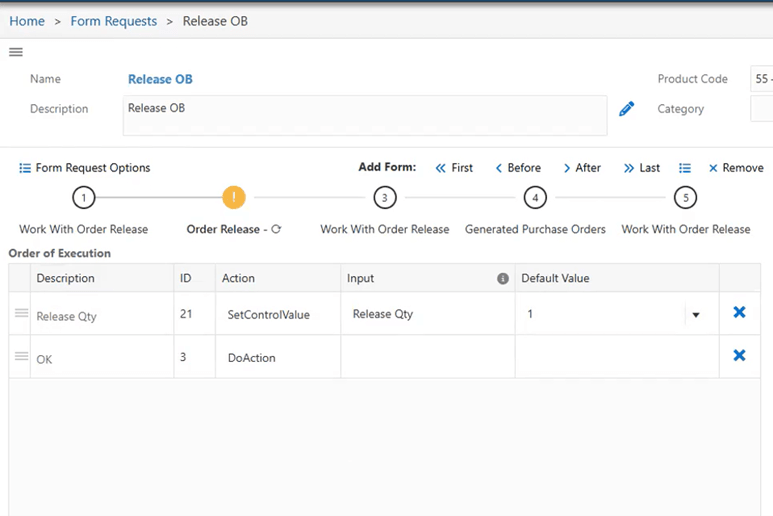Click the ID column header

(x=194, y=278)
